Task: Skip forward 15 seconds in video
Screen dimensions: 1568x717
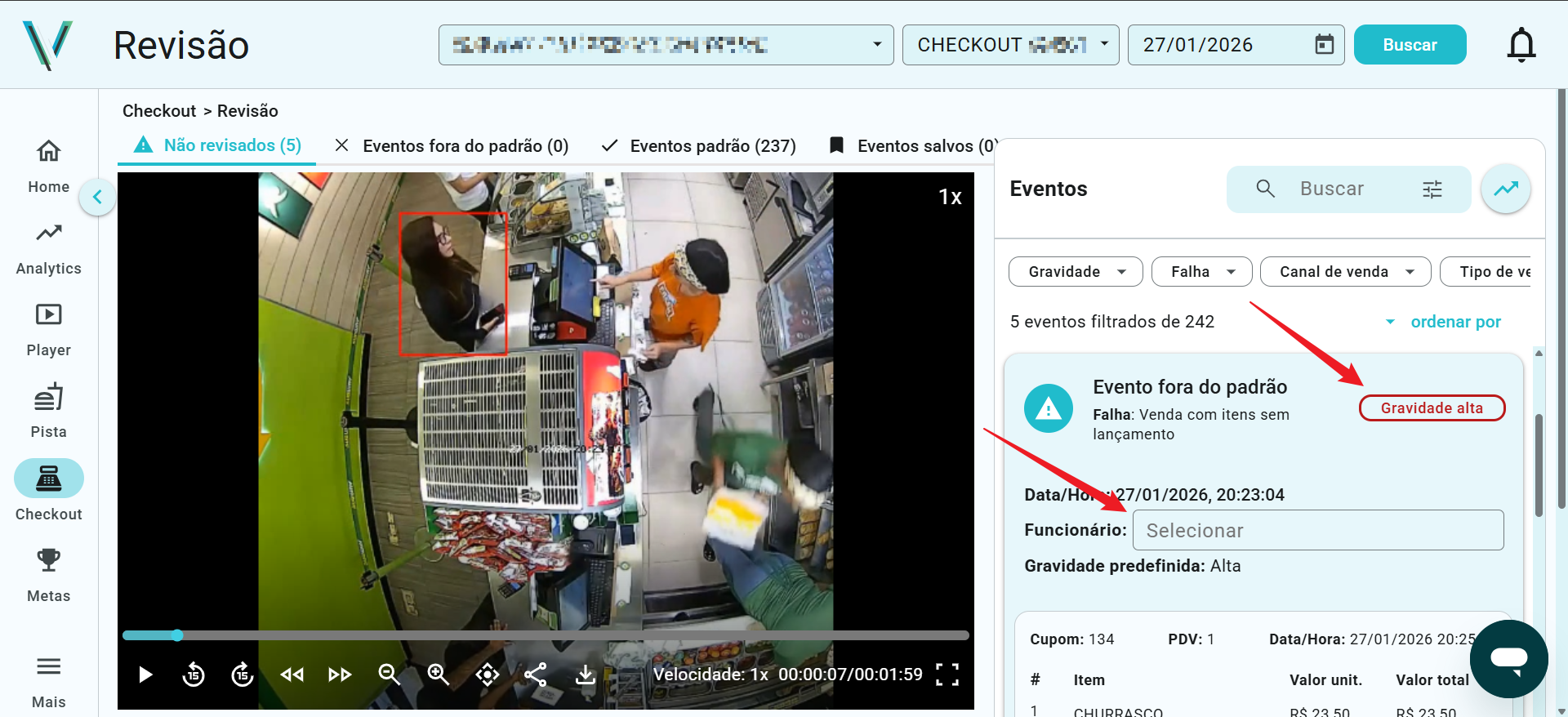Action: 243,675
